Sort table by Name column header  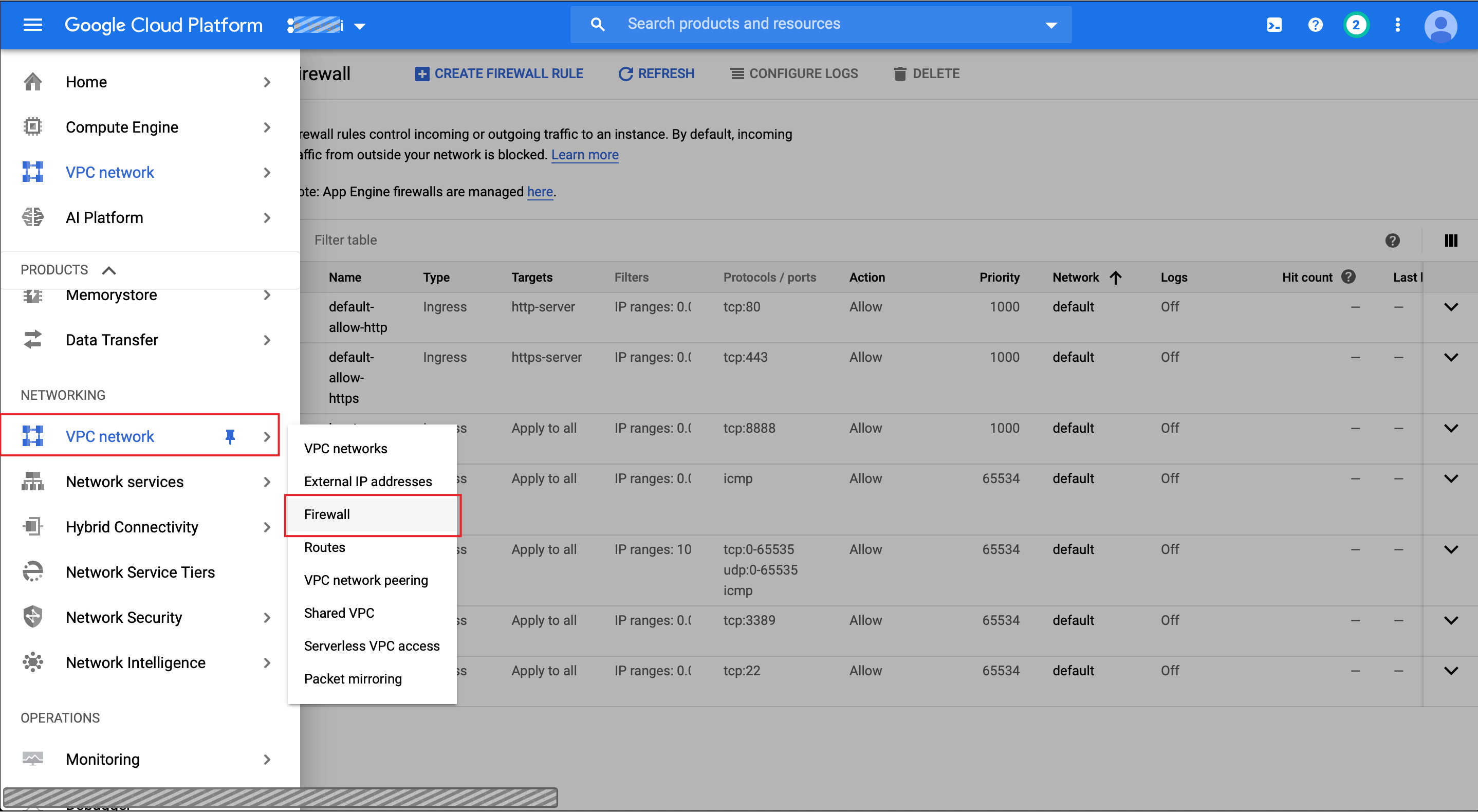[x=345, y=277]
